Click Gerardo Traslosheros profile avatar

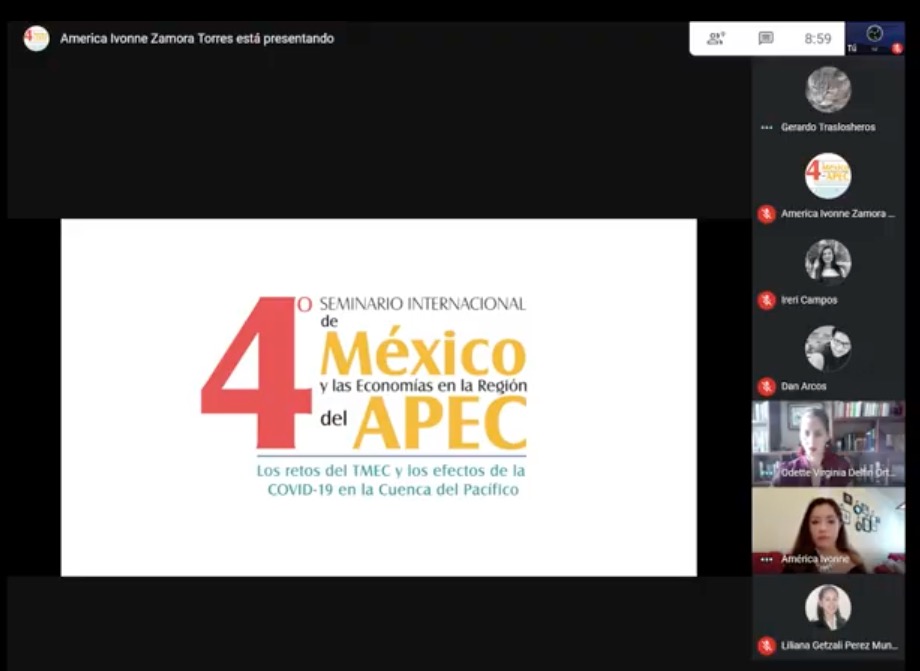pos(828,89)
